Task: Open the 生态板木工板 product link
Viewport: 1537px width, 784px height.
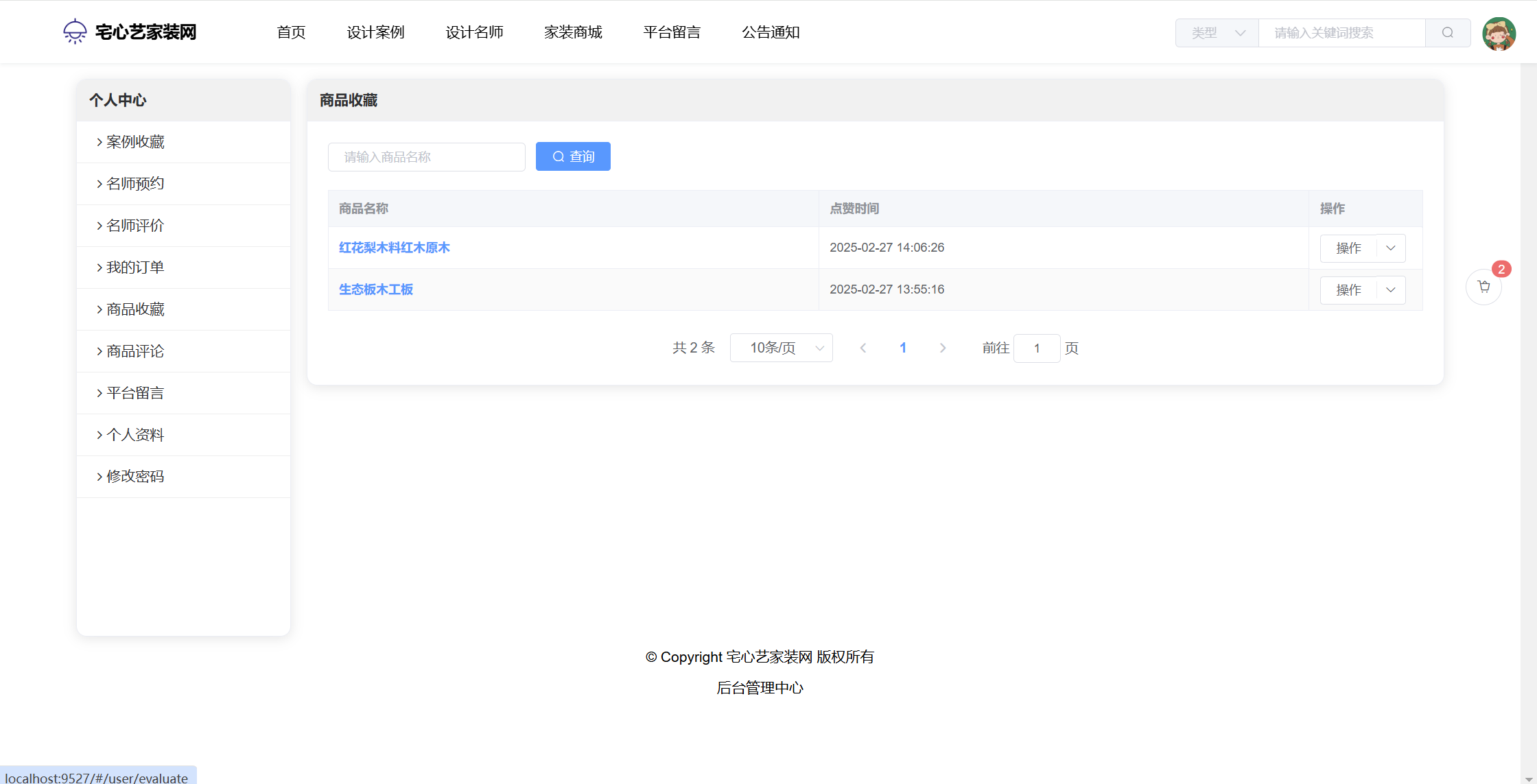Action: point(376,289)
